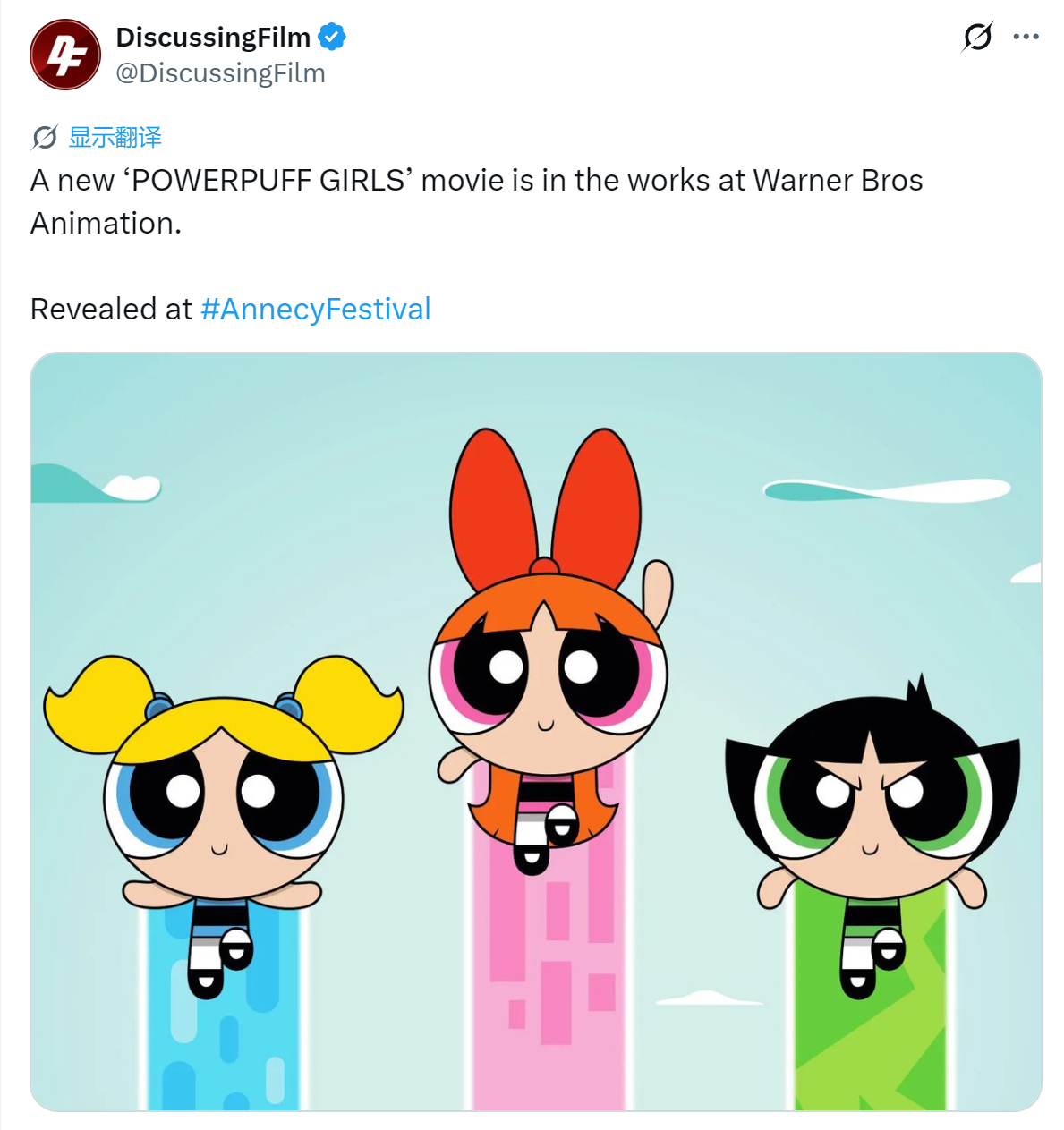The image size is (1064, 1130).
Task: Visit the @DiscussingFilm handle
Action: pyautogui.click(x=220, y=73)
